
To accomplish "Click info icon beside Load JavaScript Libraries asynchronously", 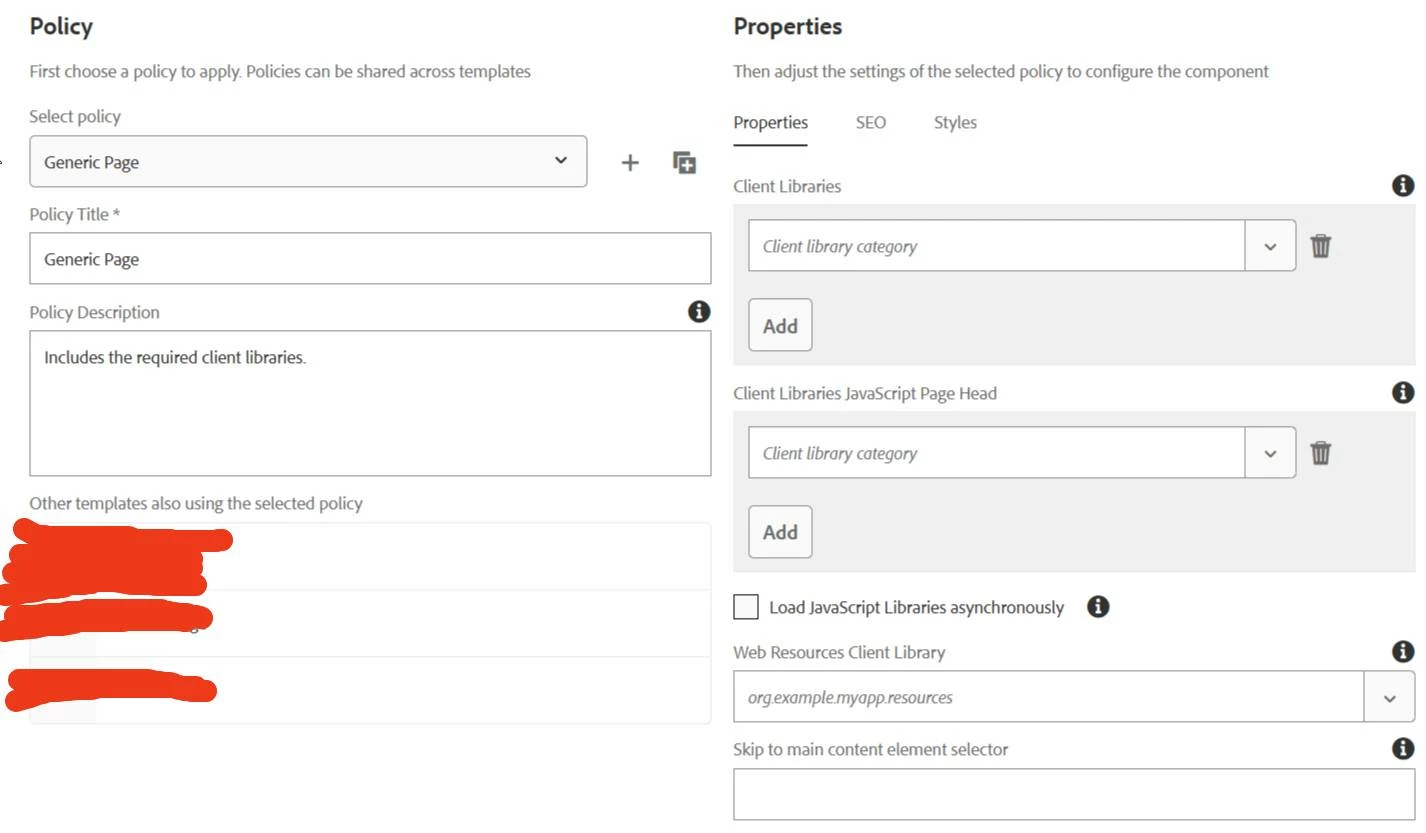I will (x=1098, y=607).
